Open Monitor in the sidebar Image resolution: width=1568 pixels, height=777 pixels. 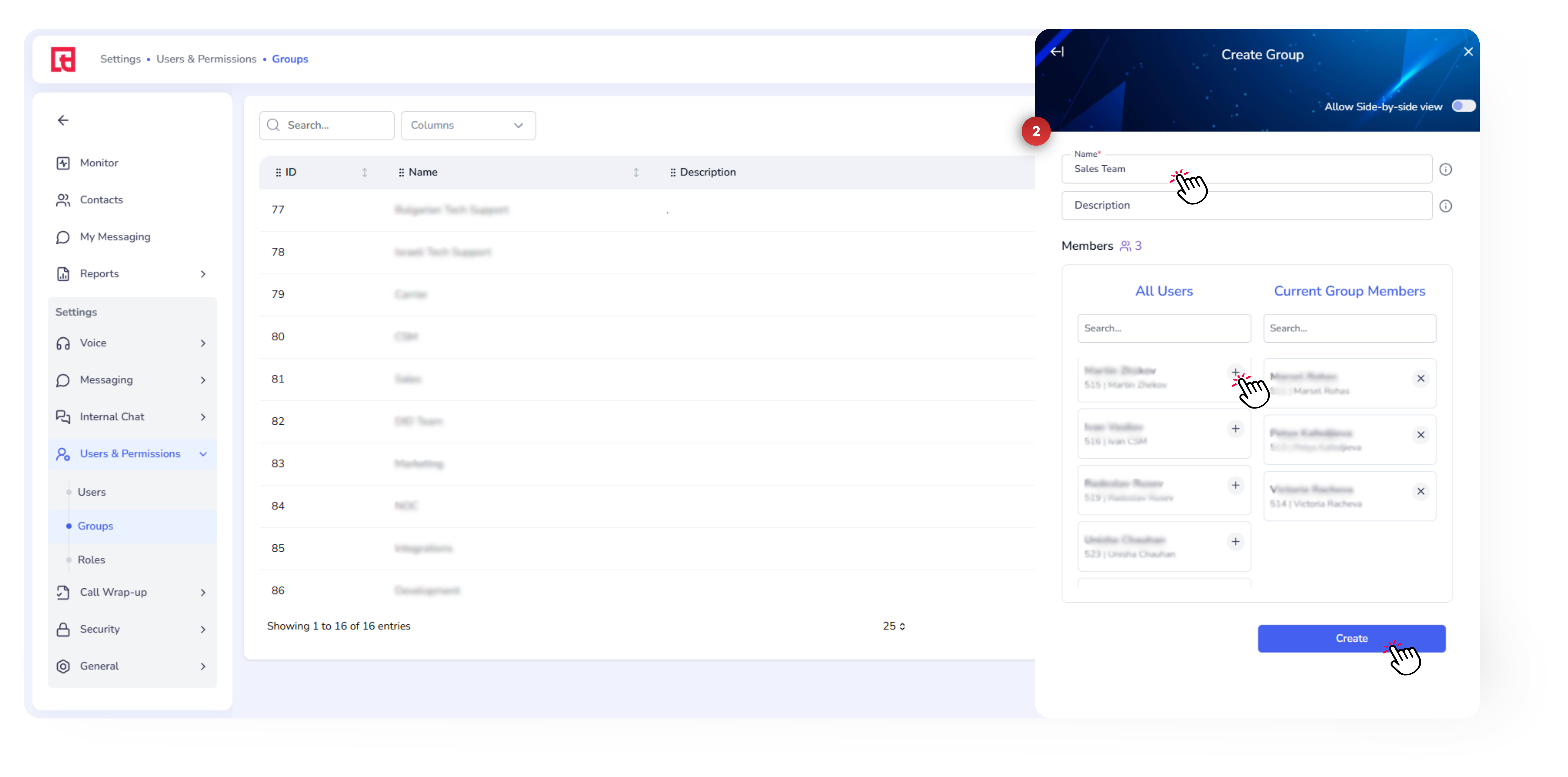(x=99, y=163)
